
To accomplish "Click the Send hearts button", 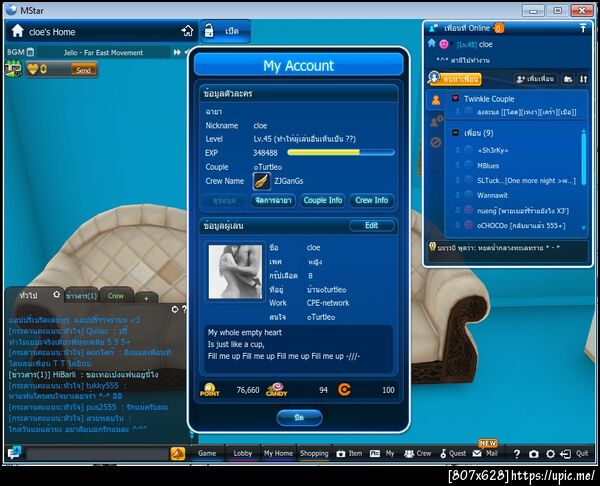I will click(x=83, y=70).
